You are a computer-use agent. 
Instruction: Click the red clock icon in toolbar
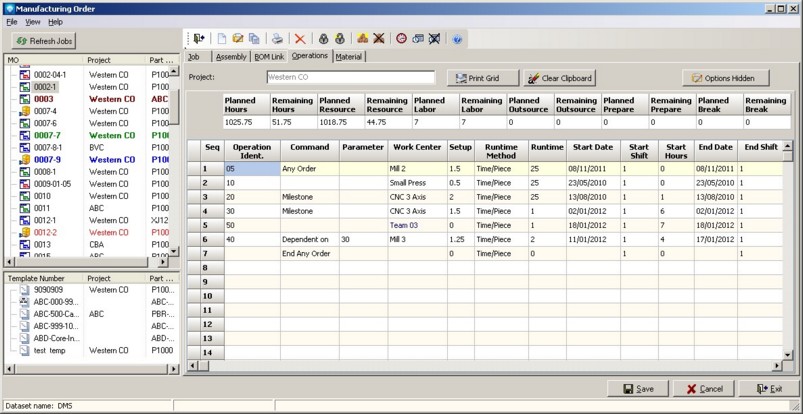click(401, 39)
